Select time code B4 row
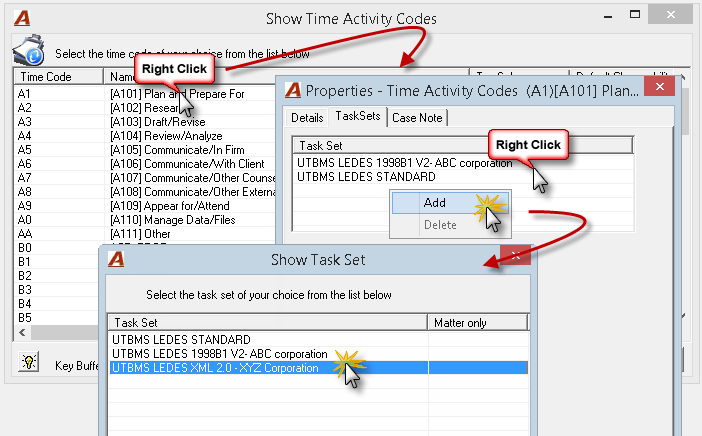The image size is (702, 436). [57, 303]
